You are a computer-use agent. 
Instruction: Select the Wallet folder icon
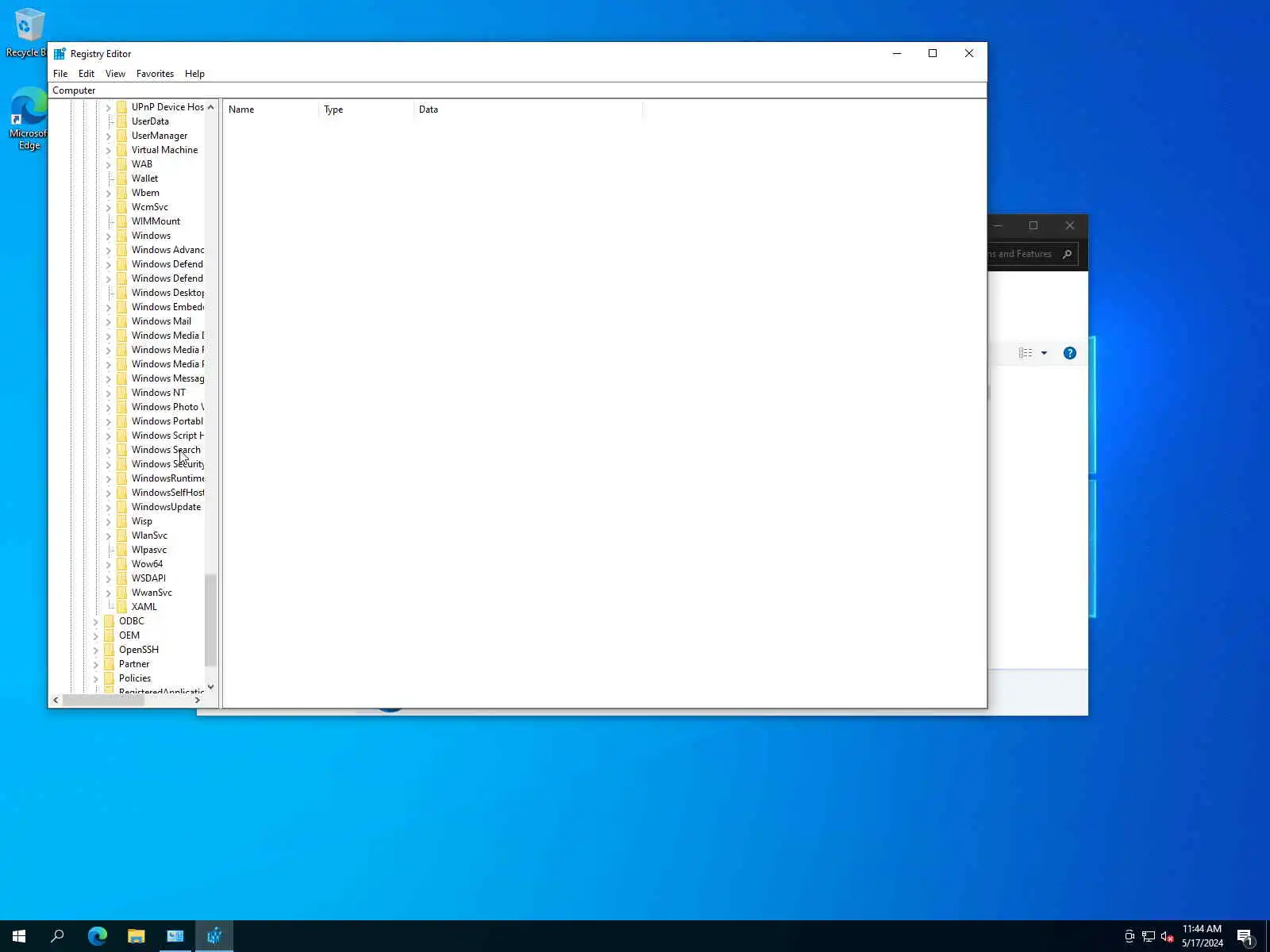coord(121,178)
